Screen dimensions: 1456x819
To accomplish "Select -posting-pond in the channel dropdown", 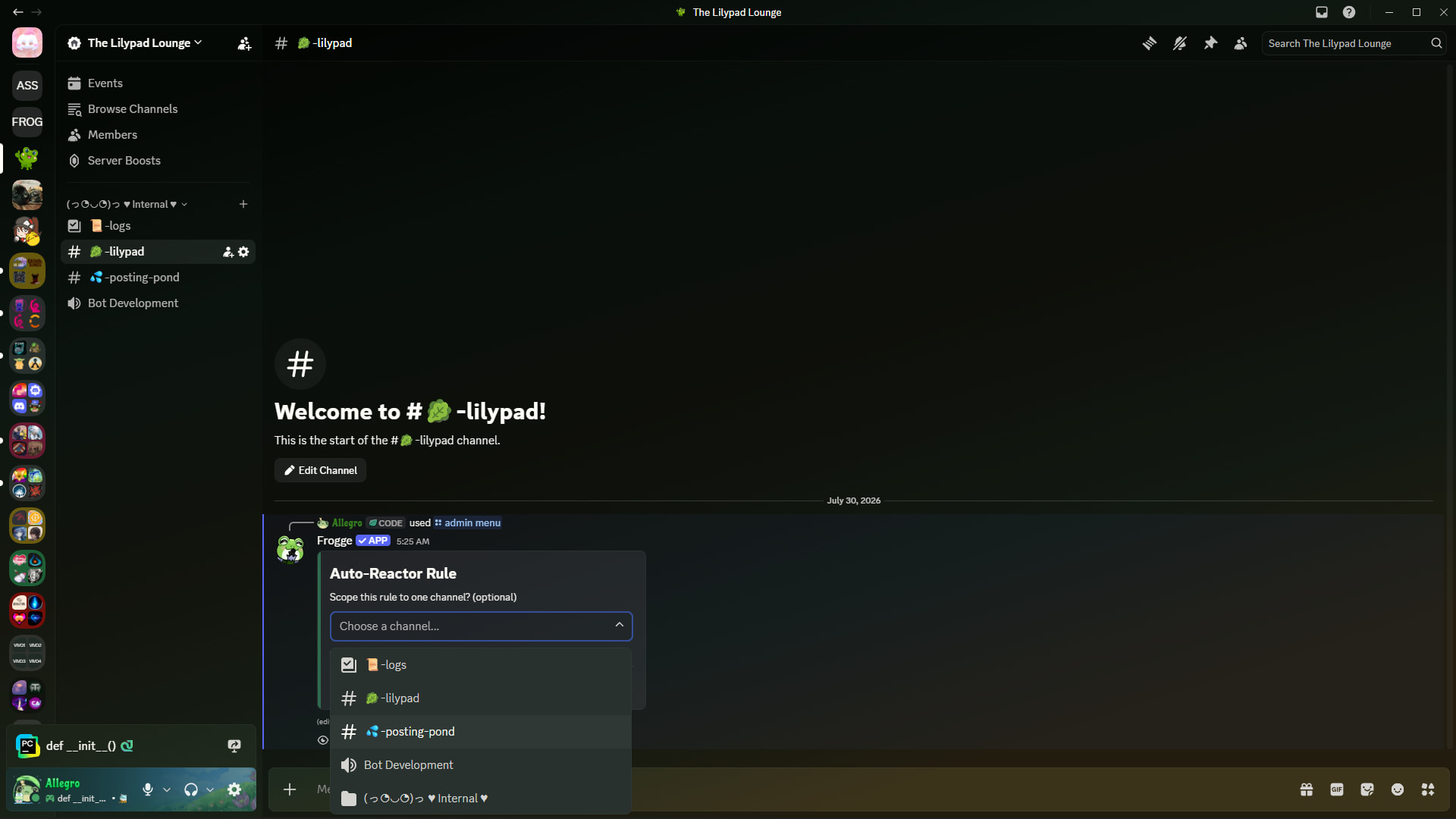I will (x=481, y=732).
